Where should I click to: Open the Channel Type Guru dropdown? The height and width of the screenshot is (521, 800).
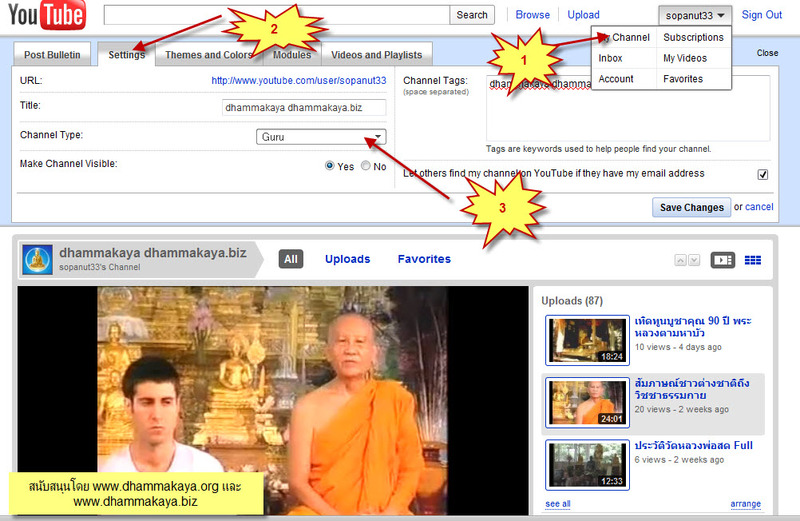point(321,137)
